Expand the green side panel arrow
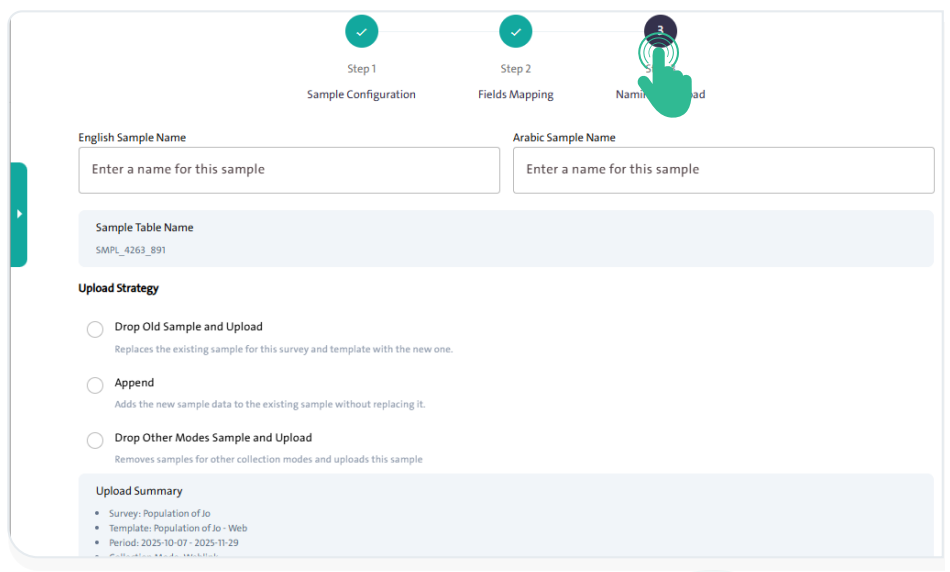The height and width of the screenshot is (572, 950). [19, 214]
